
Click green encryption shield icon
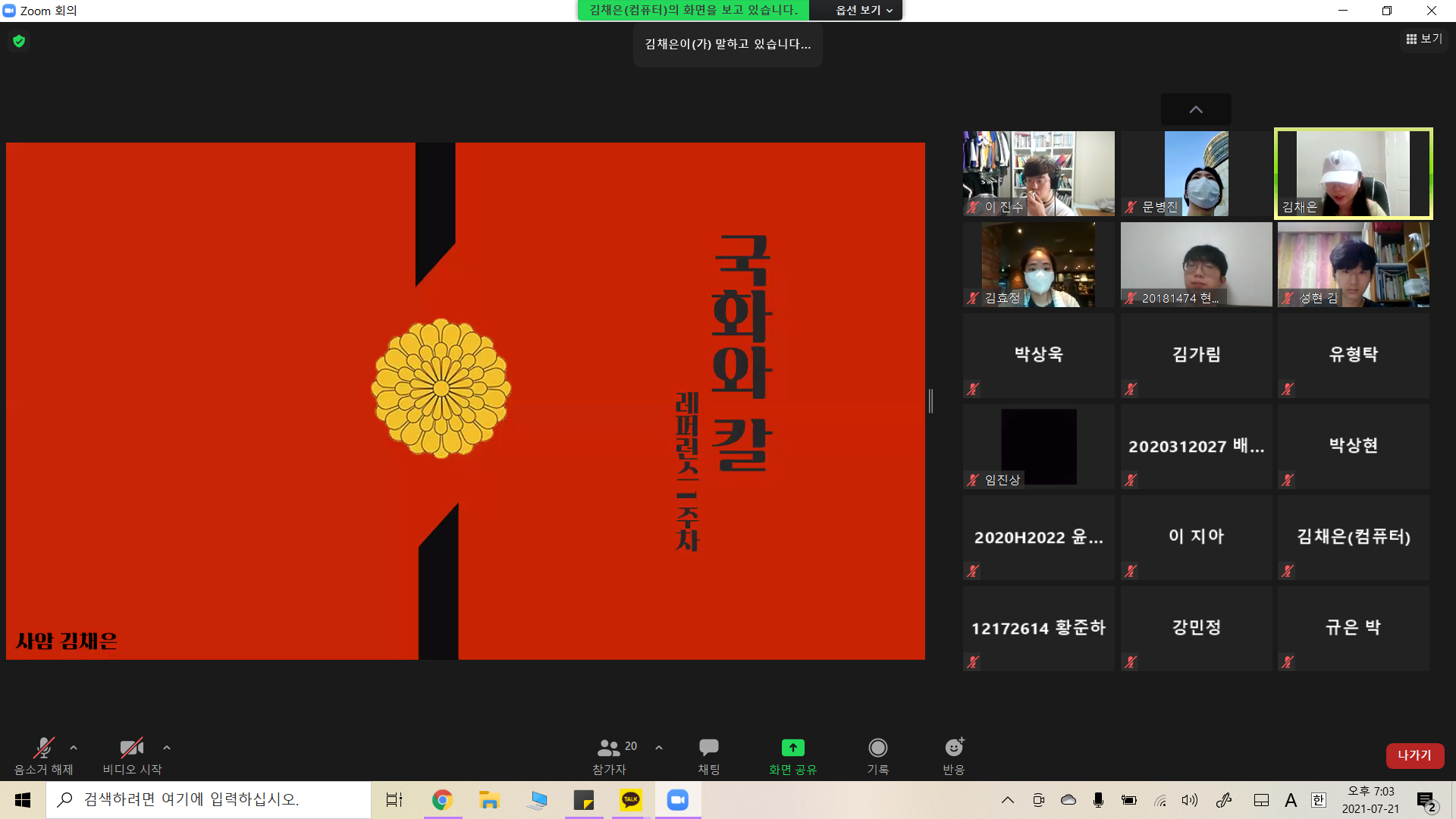coord(19,41)
